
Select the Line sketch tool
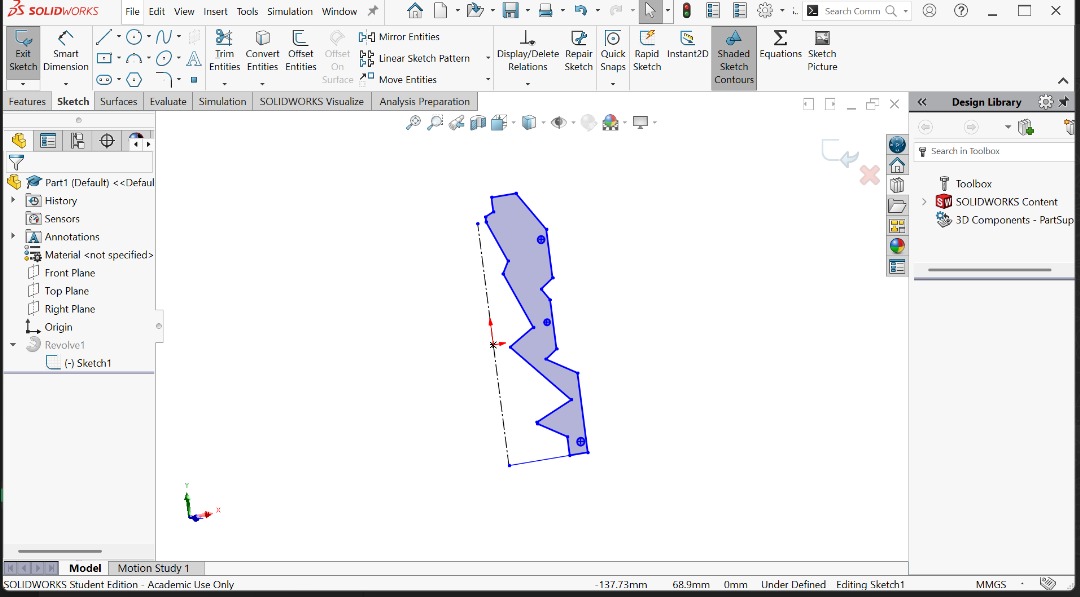tap(104, 37)
